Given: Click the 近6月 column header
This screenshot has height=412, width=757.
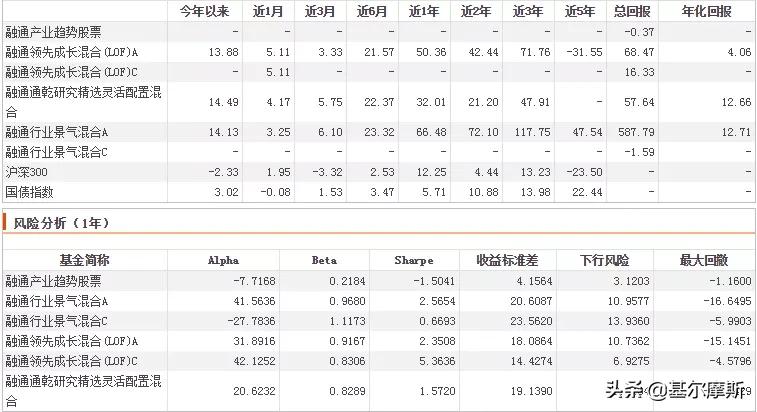Looking at the screenshot, I should 372,11.
